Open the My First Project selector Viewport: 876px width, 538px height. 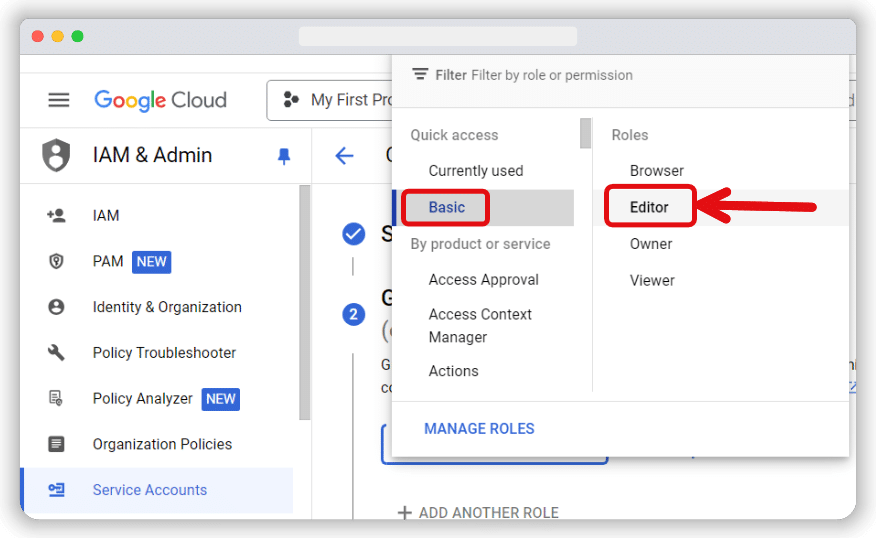pyautogui.click(x=330, y=100)
